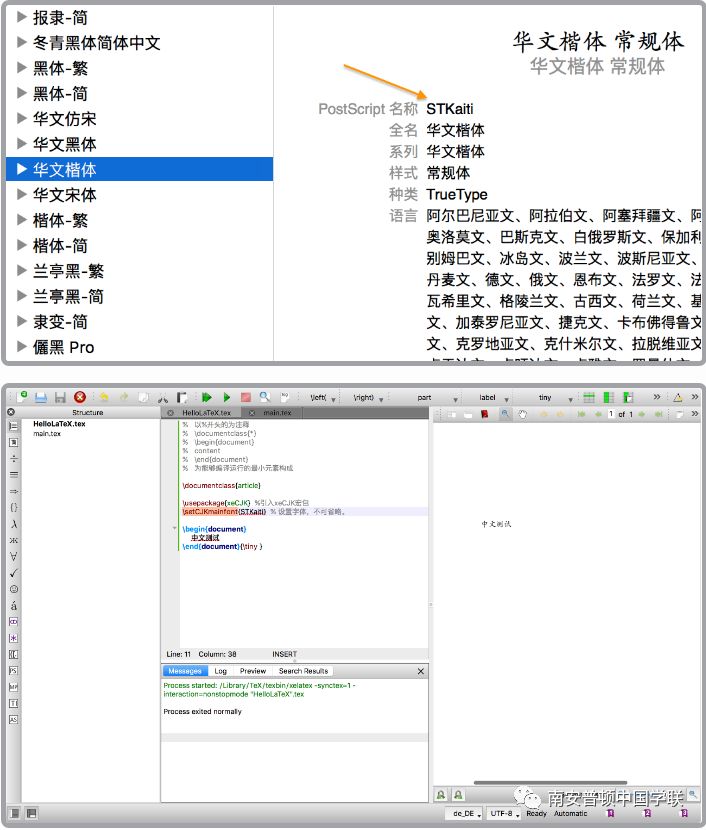Open HelloLaTeX.tex in the Structure panel
This screenshot has width=706, height=830.
pos(59,424)
